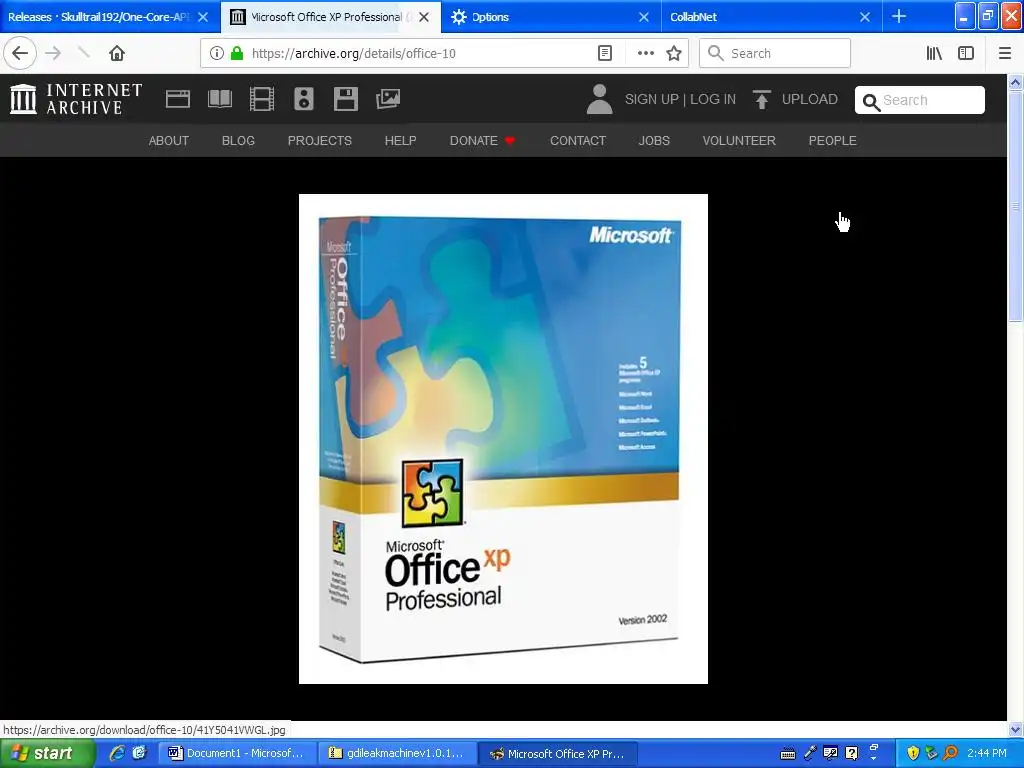Click the address bar URL field
The width and height of the screenshot is (1024, 768).
tap(418, 53)
